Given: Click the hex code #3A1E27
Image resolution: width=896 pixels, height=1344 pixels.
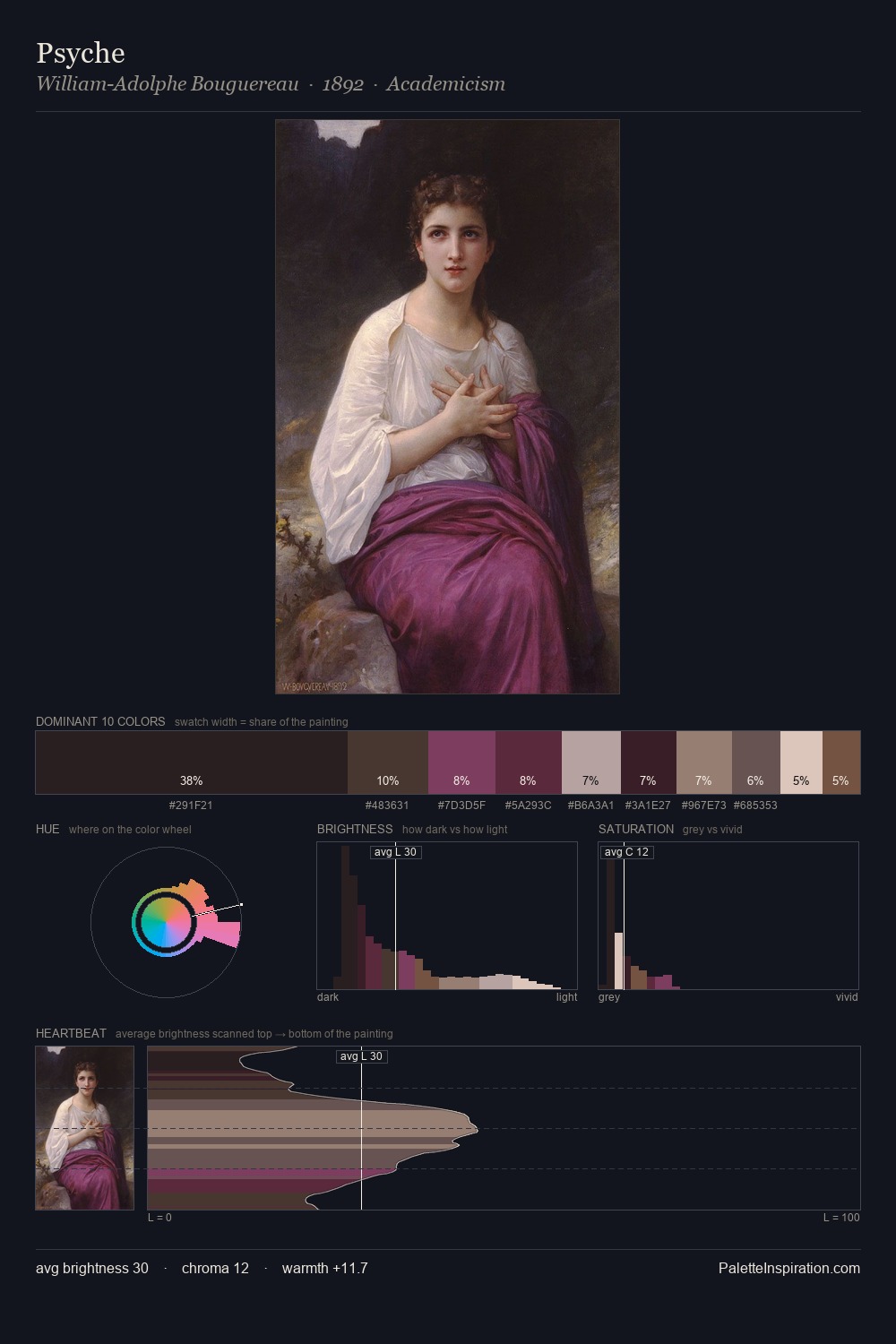Looking at the screenshot, I should click(648, 806).
